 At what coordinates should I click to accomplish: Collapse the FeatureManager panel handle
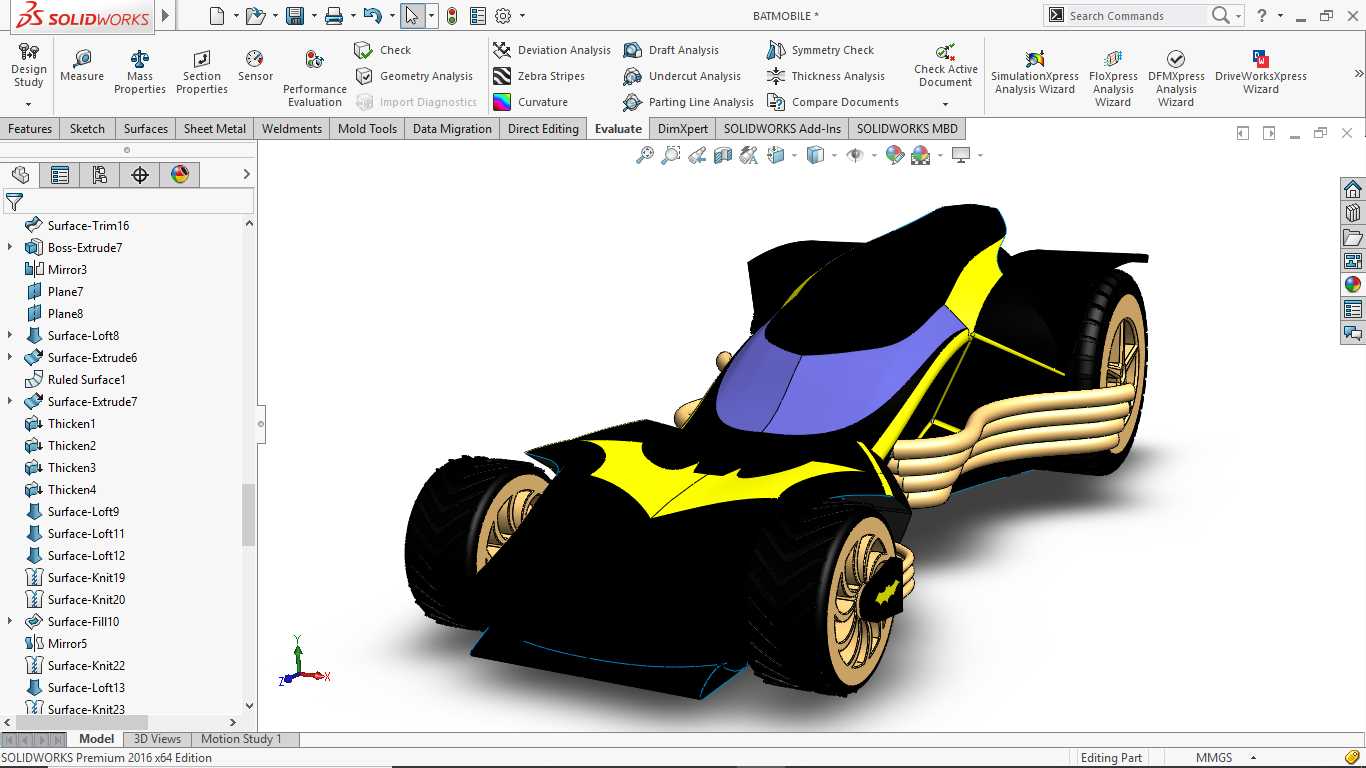click(x=261, y=424)
